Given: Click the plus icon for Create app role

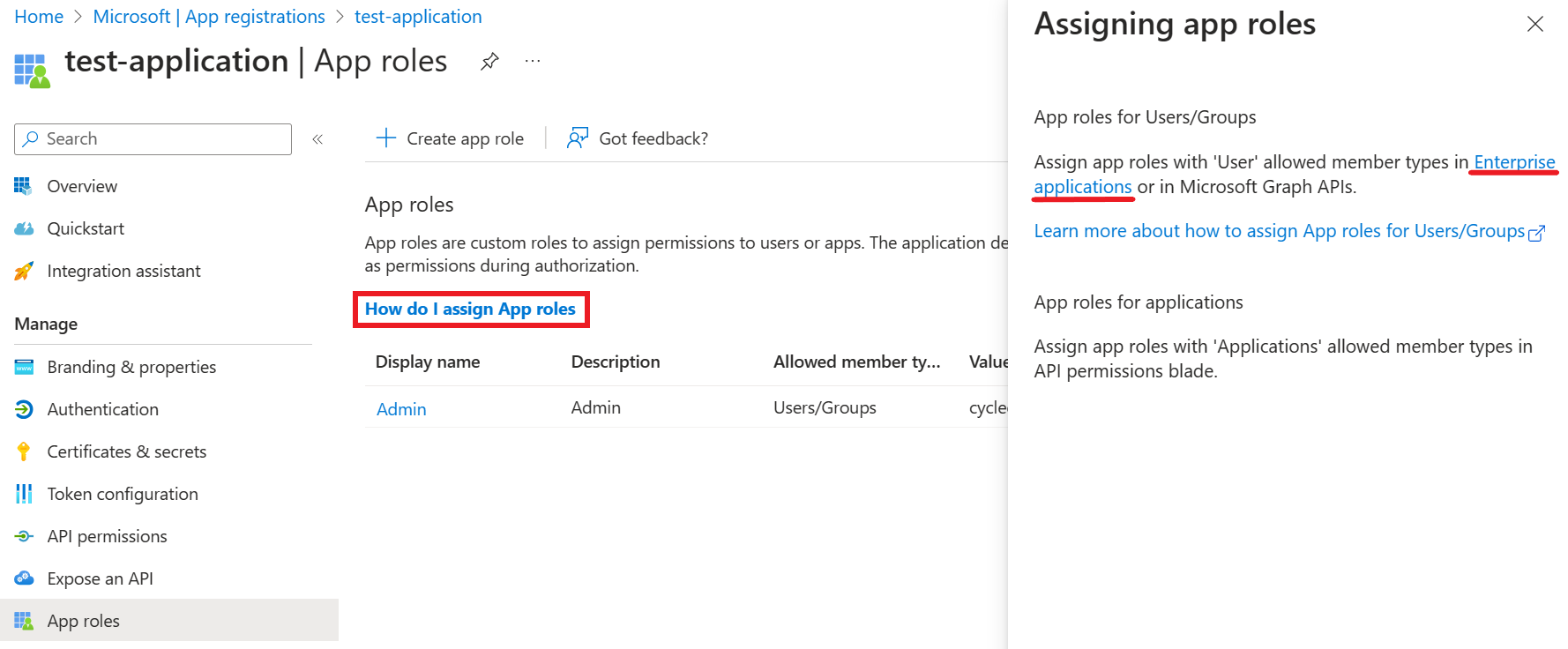Looking at the screenshot, I should click(386, 138).
